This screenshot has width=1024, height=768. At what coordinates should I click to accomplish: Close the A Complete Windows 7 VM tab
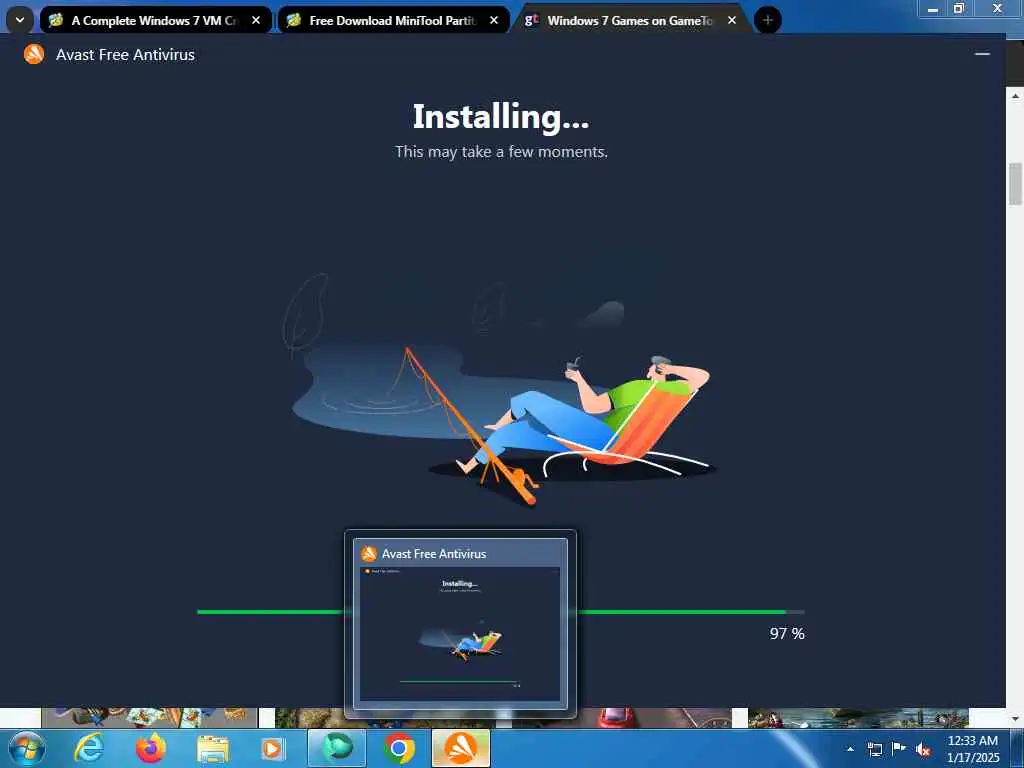256,20
